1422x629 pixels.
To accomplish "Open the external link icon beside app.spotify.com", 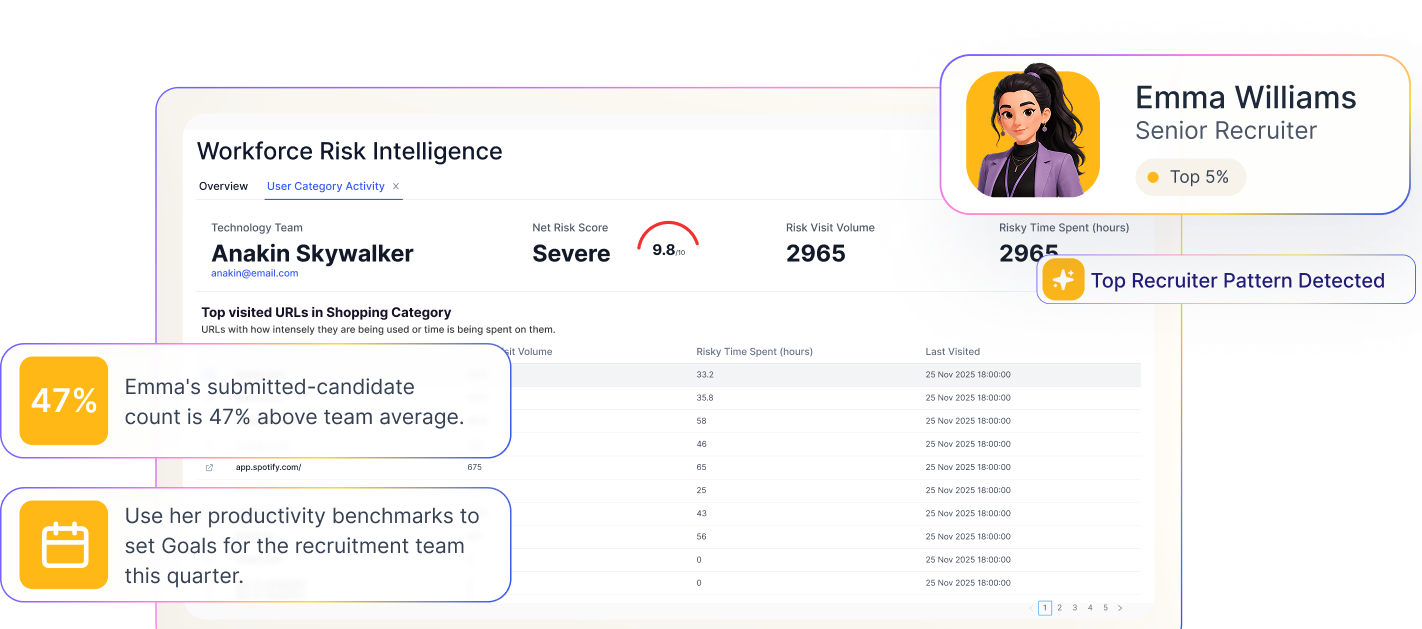I will (209, 467).
